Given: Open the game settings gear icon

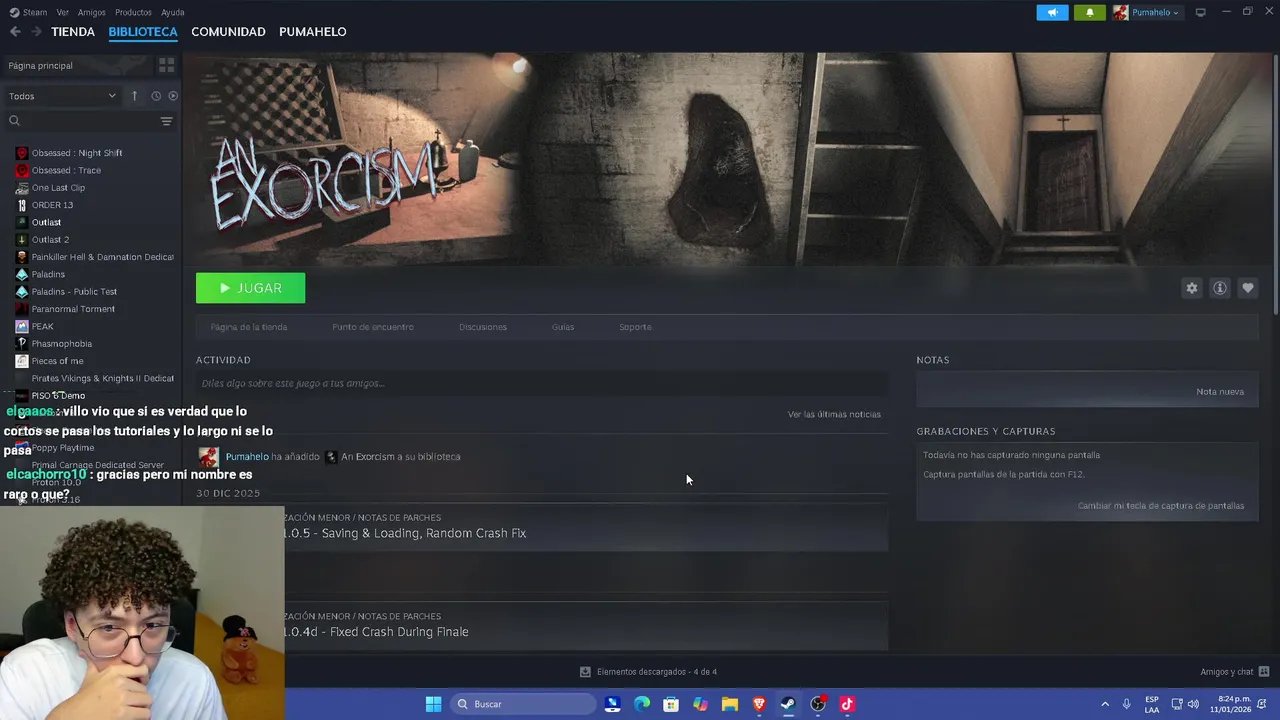Looking at the screenshot, I should (1191, 288).
